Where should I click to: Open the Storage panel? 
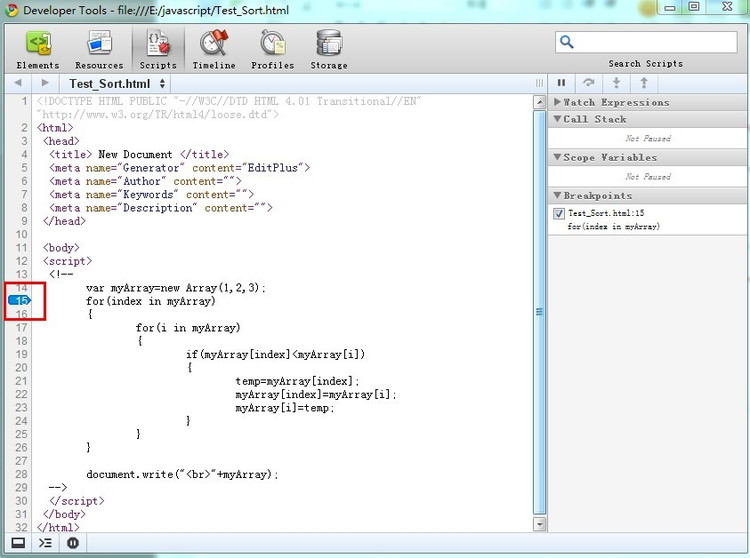329,50
